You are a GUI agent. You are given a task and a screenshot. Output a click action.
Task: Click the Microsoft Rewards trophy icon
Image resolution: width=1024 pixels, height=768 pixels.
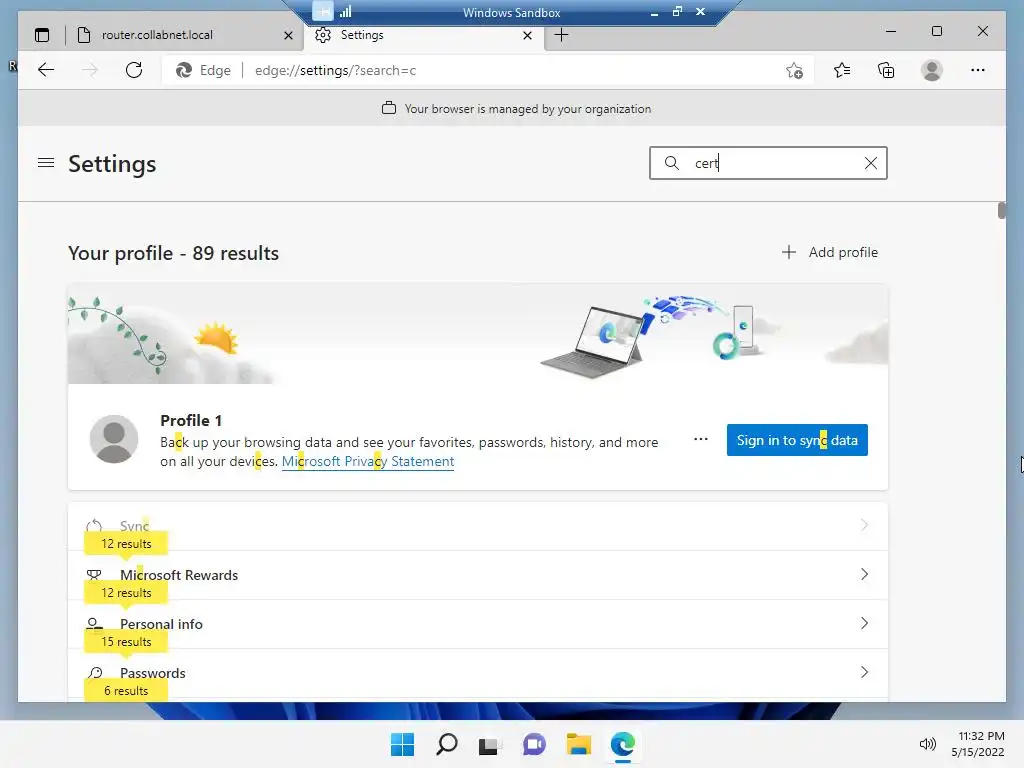pos(95,575)
